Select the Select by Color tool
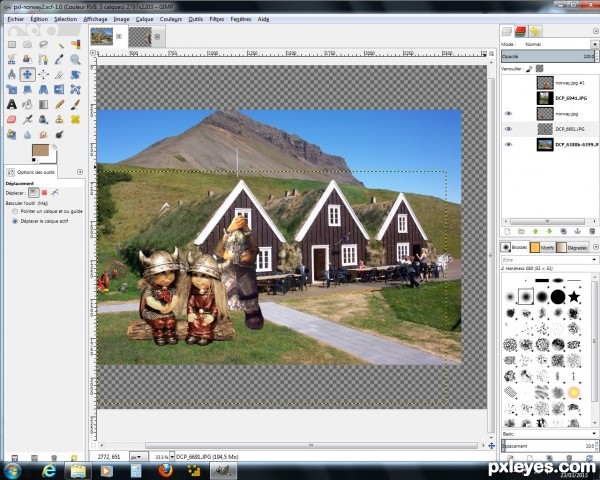This screenshot has width=600, height=480. (75, 44)
